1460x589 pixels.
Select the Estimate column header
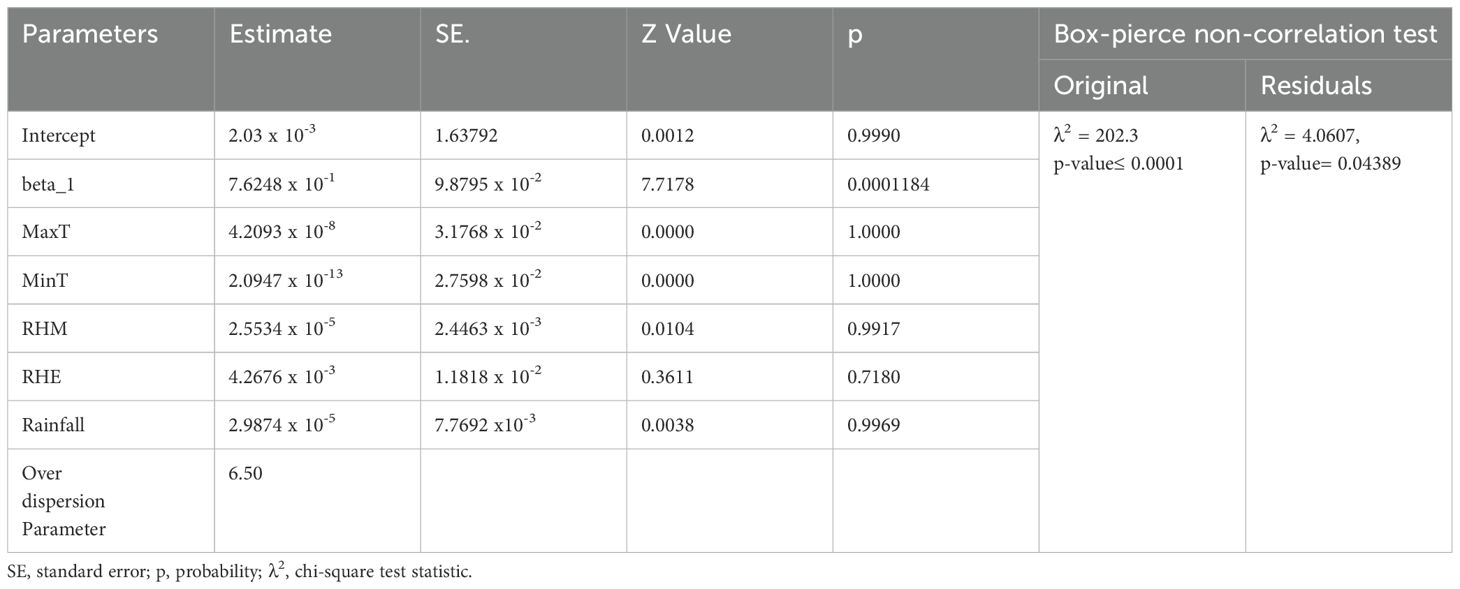pyautogui.click(x=280, y=34)
